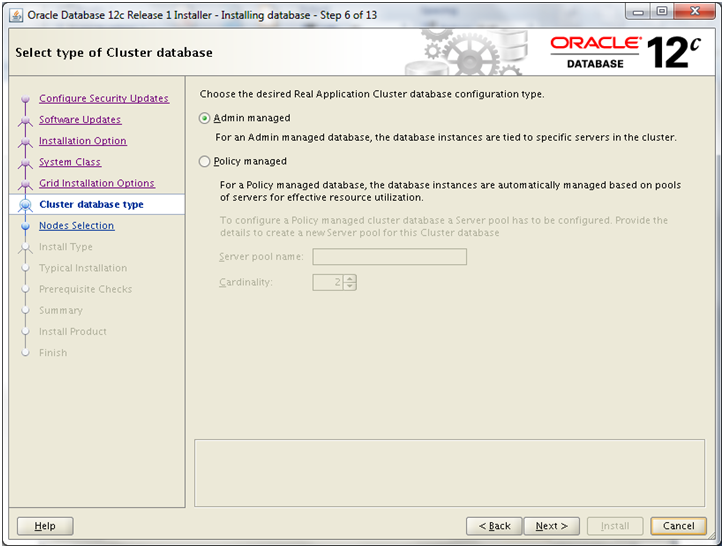Maximize the installer window
This screenshot has height=548, width=724.
(662, 12)
